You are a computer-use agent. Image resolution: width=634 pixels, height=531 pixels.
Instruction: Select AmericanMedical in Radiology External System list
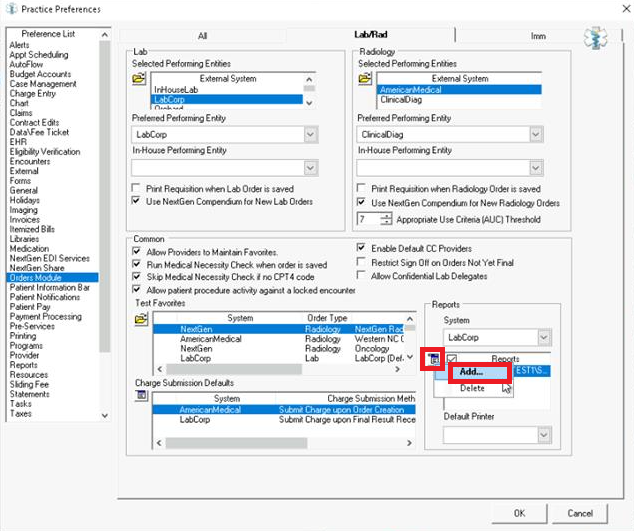459,90
